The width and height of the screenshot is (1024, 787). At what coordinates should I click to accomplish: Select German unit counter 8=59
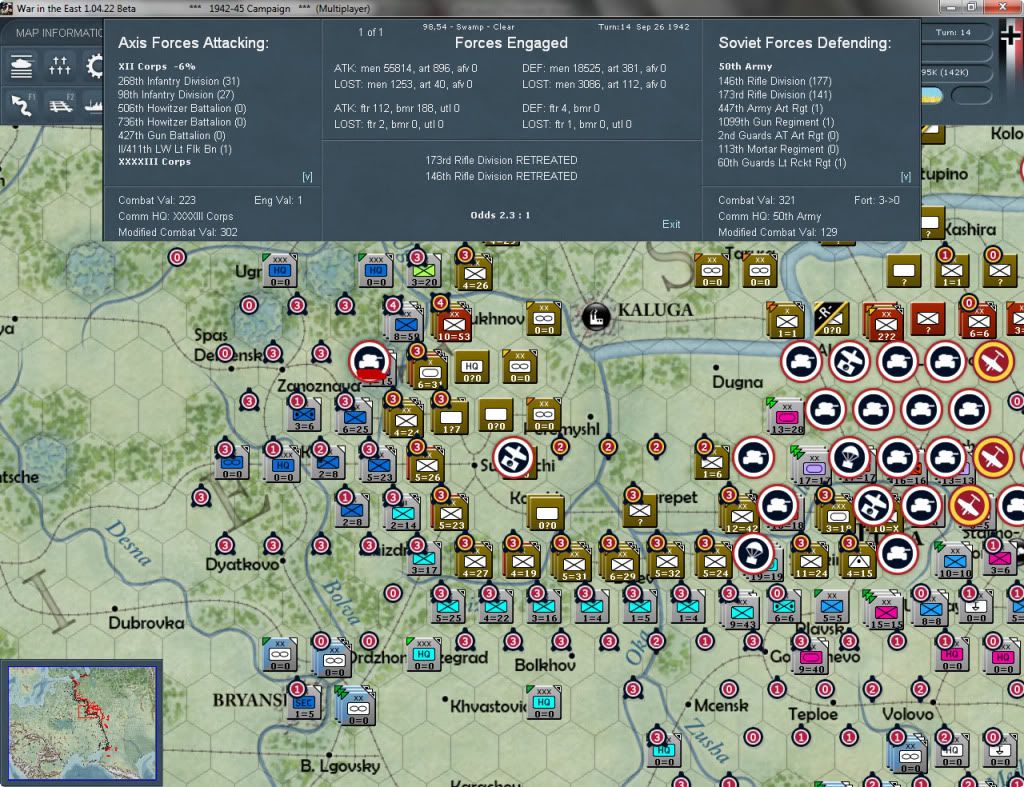pyautogui.click(x=405, y=325)
